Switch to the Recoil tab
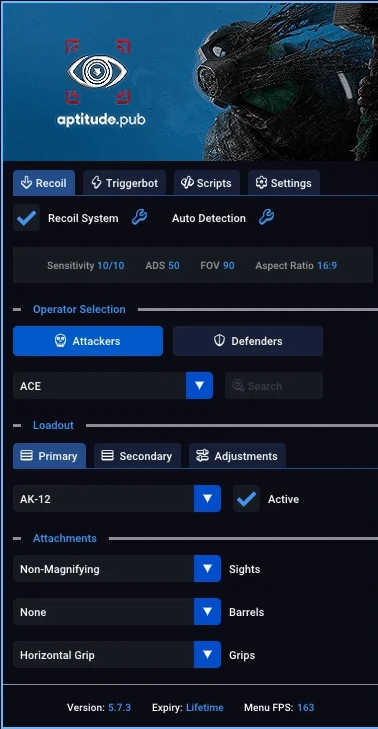This screenshot has height=729, width=378. [44, 183]
